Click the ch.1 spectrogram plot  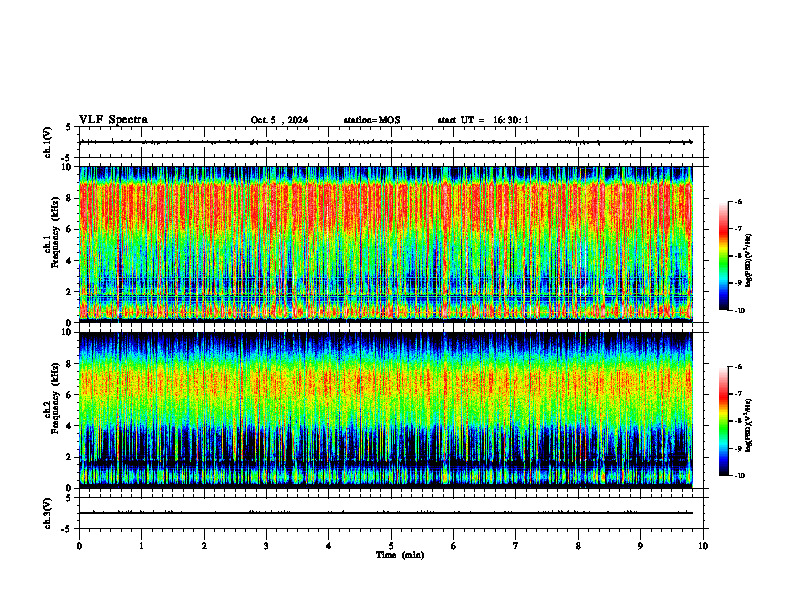[386, 244]
